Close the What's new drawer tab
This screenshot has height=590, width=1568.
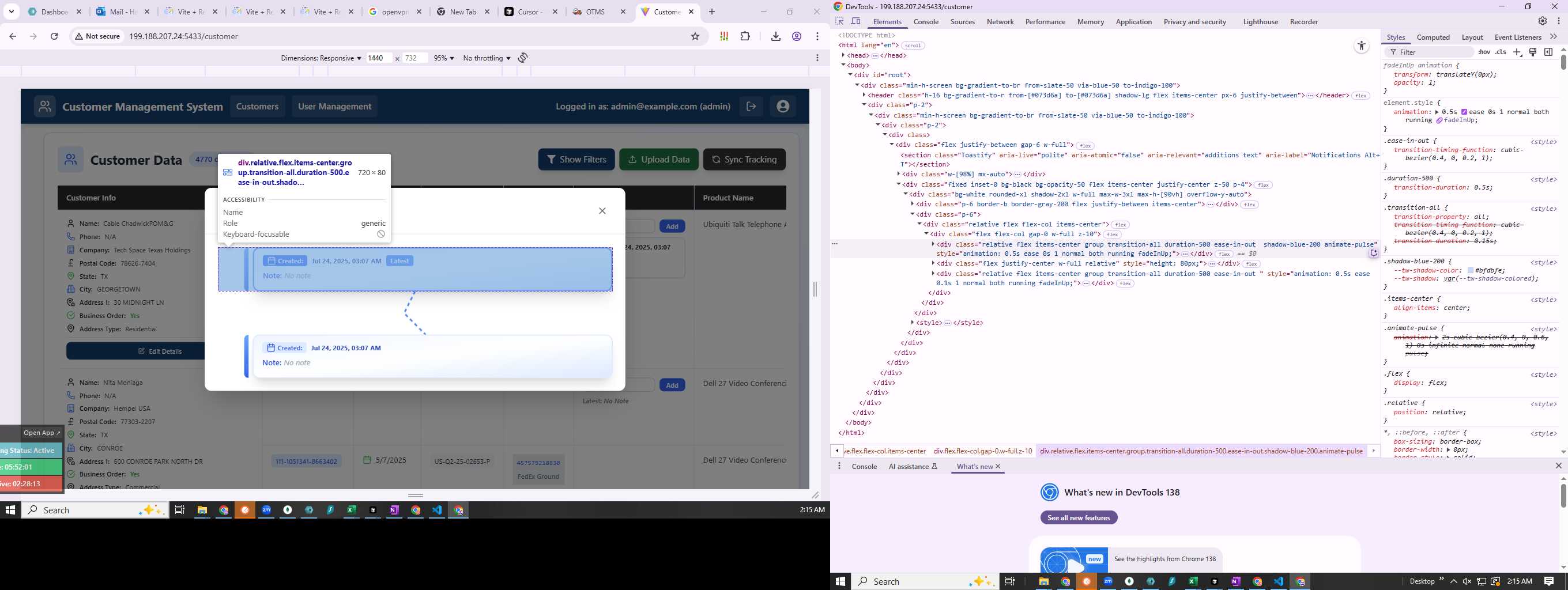pos(998,467)
